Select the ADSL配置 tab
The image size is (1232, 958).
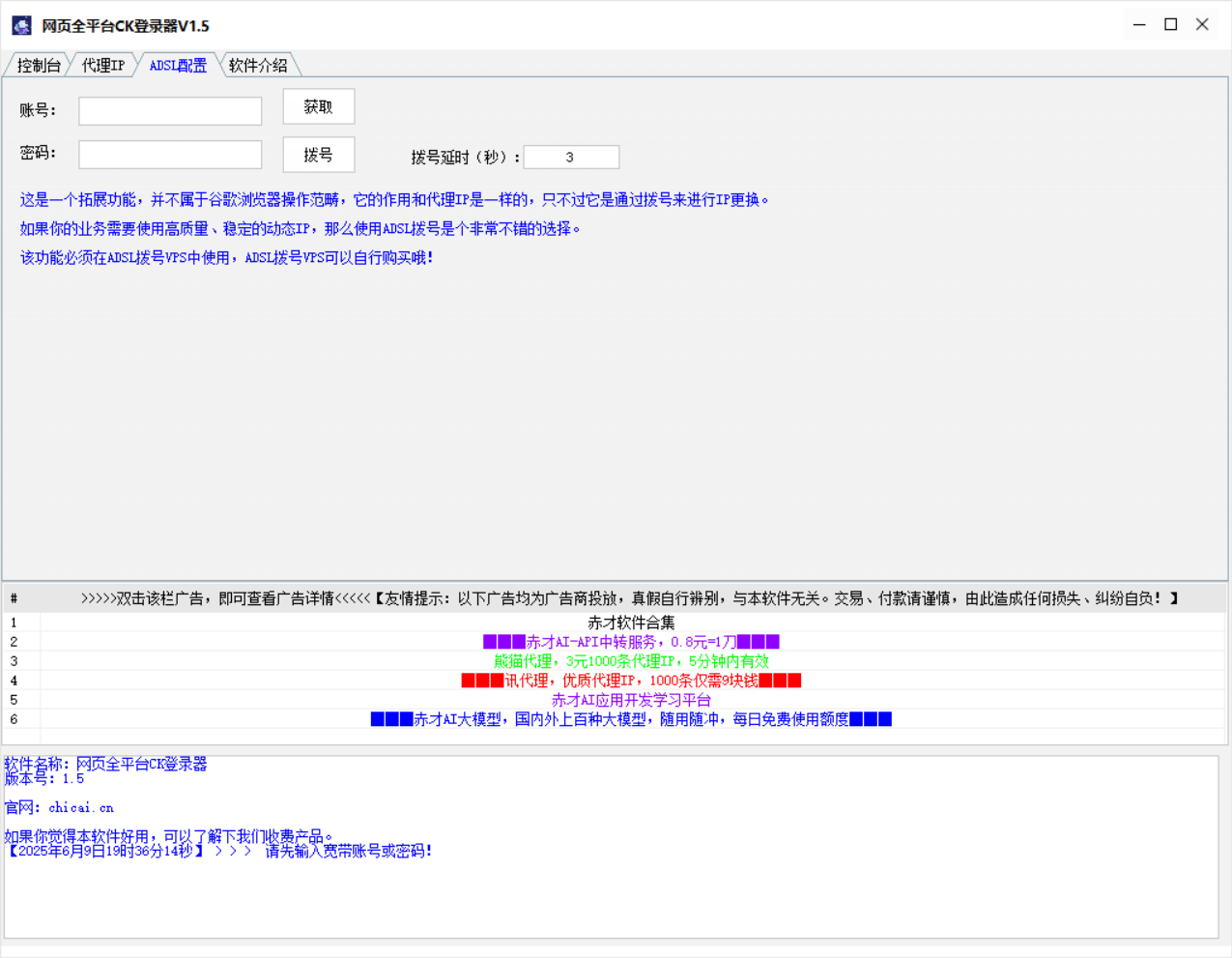click(178, 65)
